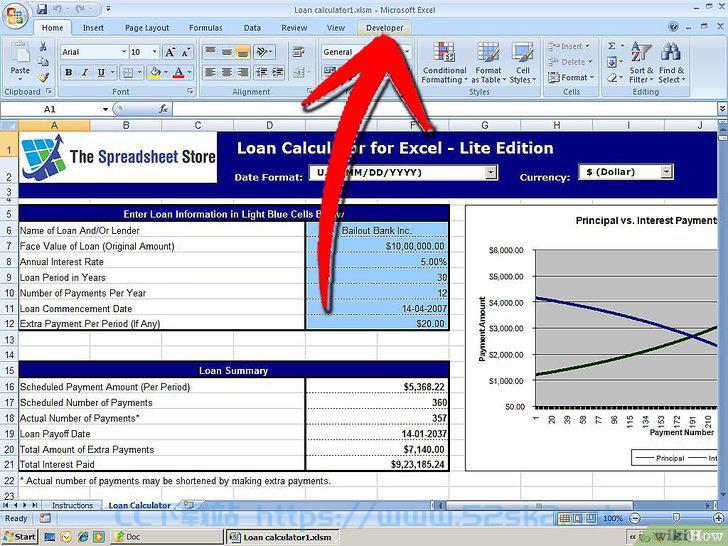Switch to the Formulas tab
This screenshot has width=728, height=546.
click(x=206, y=28)
